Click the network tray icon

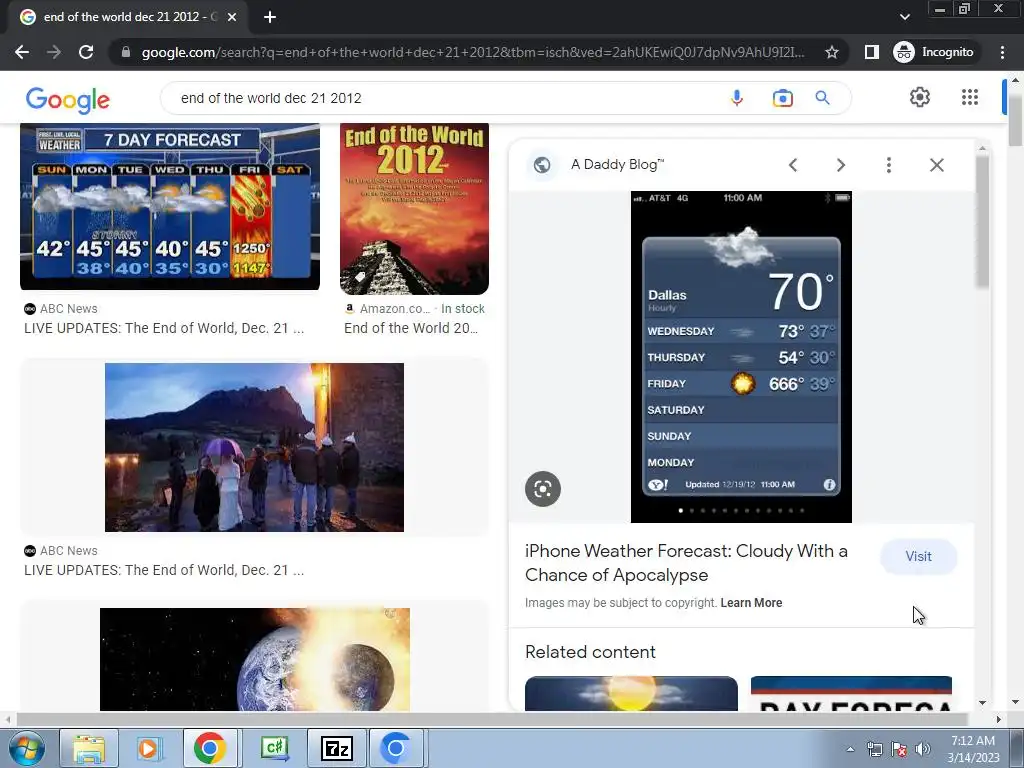coord(874,749)
